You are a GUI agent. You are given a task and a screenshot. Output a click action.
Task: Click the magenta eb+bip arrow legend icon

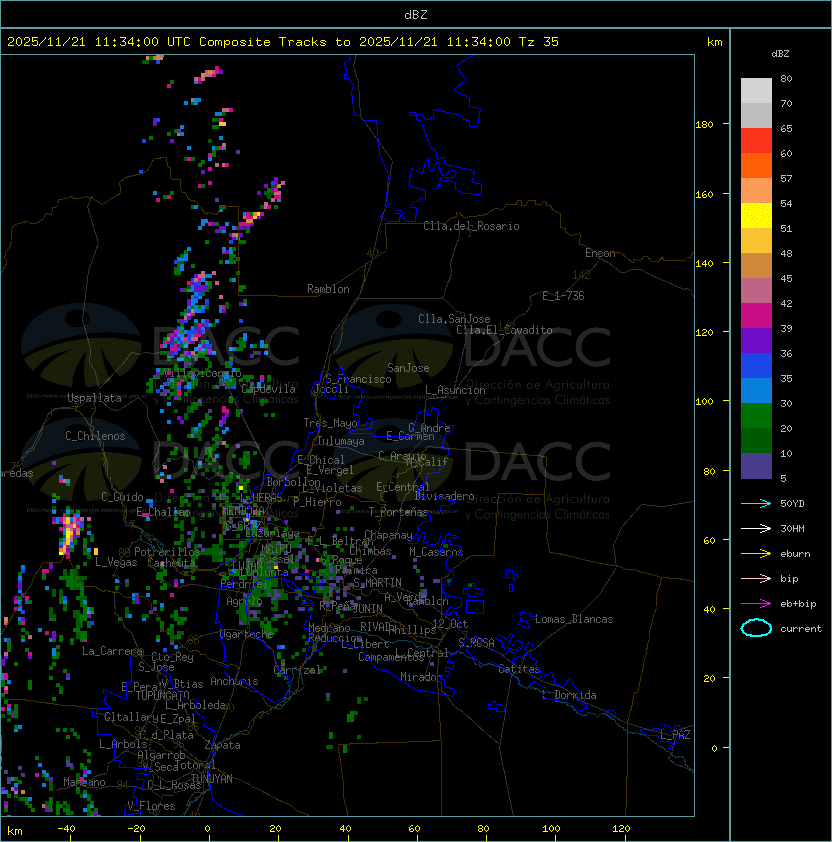pos(756,604)
